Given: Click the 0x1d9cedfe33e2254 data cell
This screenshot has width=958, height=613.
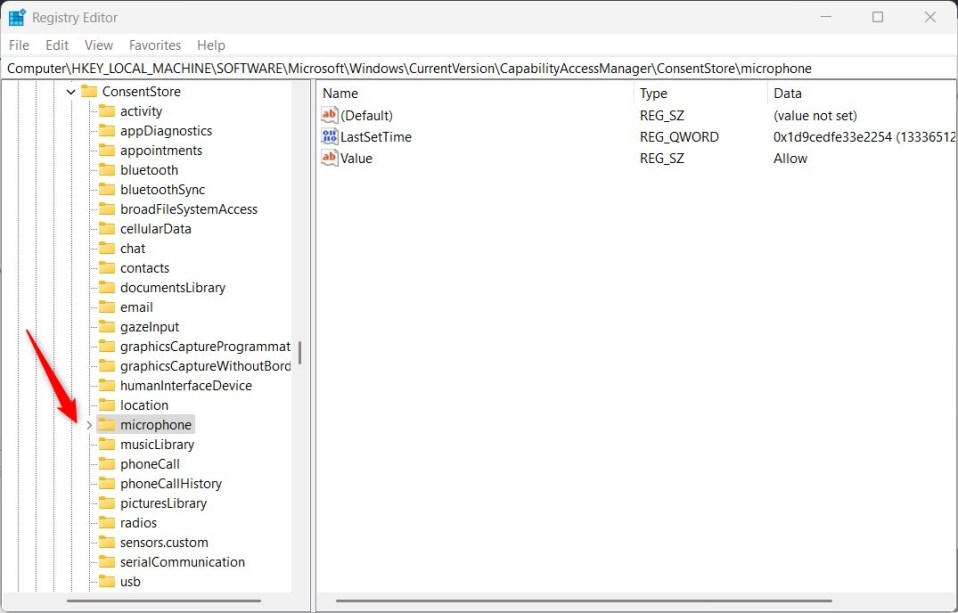Looking at the screenshot, I should [x=863, y=137].
